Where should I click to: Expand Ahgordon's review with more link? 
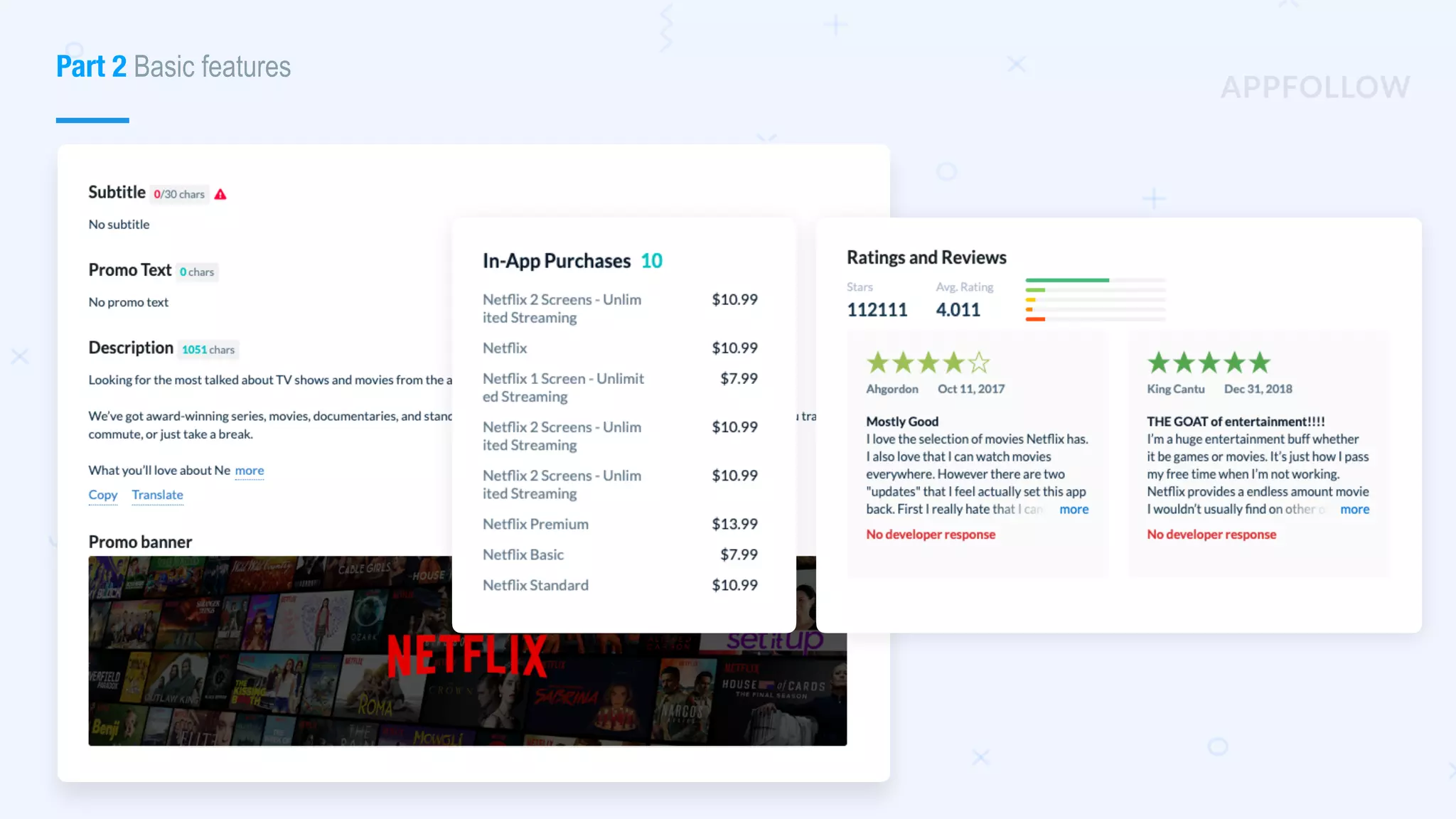[1074, 509]
